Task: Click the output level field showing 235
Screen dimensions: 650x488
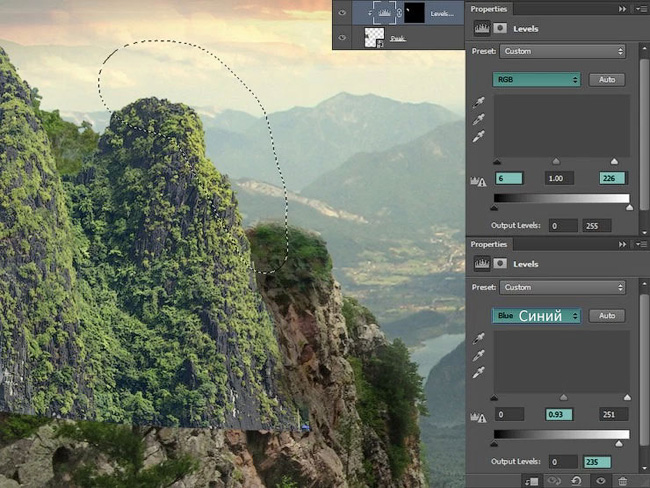Action: [x=597, y=462]
